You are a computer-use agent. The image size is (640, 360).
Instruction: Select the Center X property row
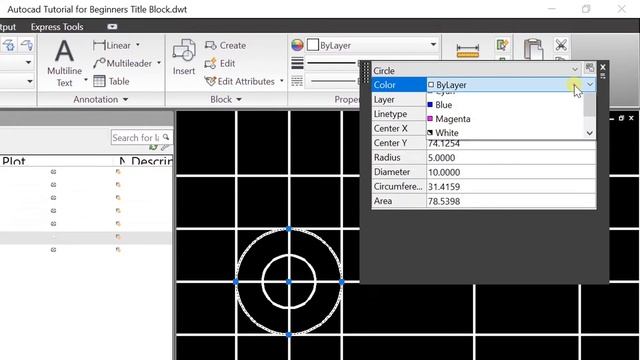coord(399,129)
